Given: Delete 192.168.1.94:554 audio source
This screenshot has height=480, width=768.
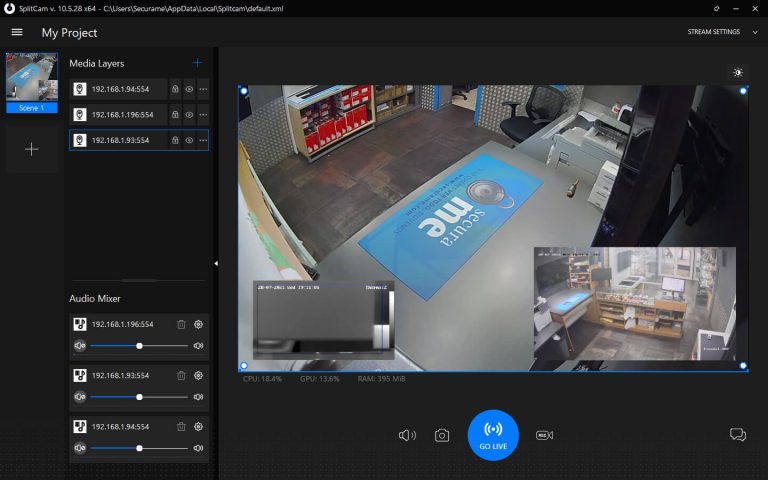Looking at the screenshot, I should [x=181, y=427].
